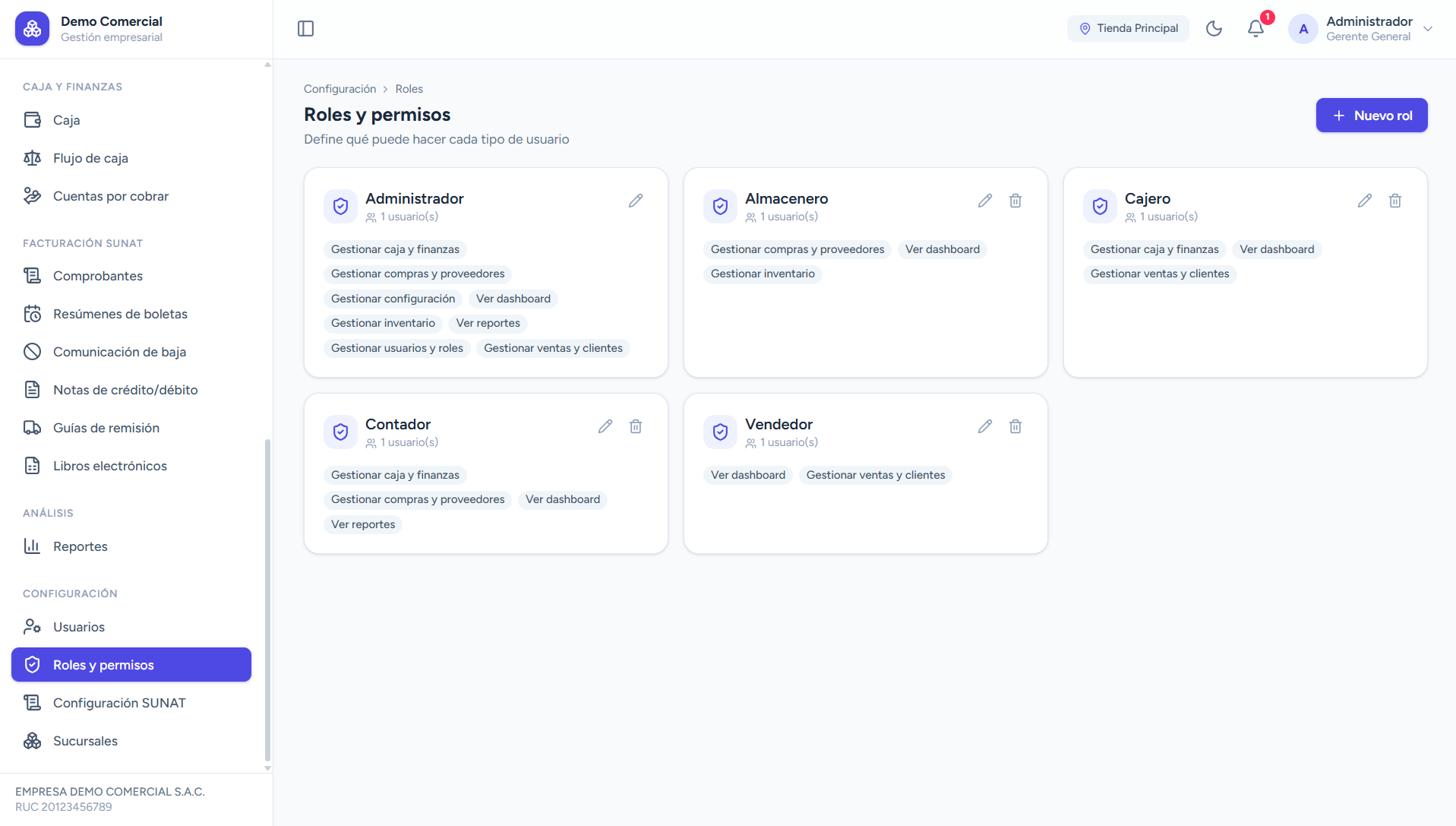
Task: Navigate to Comprobantes
Action: tap(131, 276)
